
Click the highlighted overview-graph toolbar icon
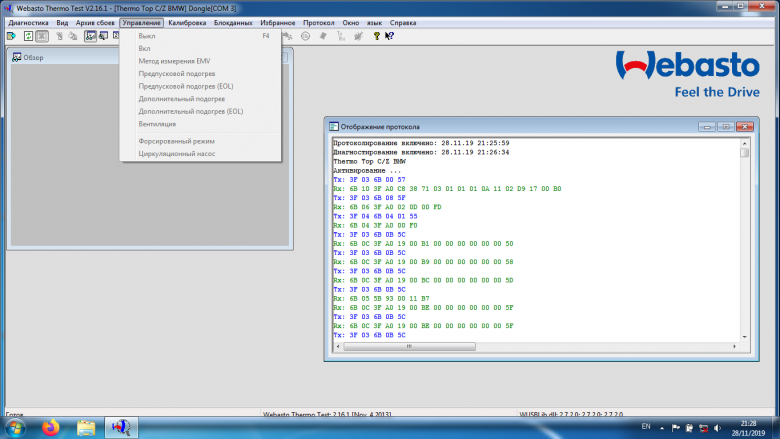click(x=90, y=36)
